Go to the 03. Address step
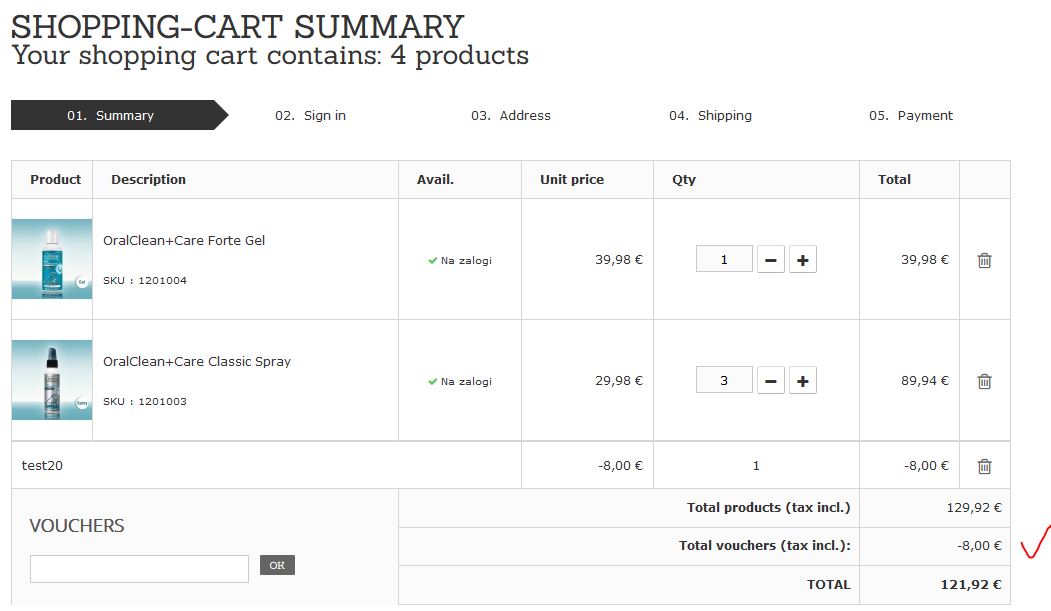The image size is (1051, 611). (x=511, y=116)
